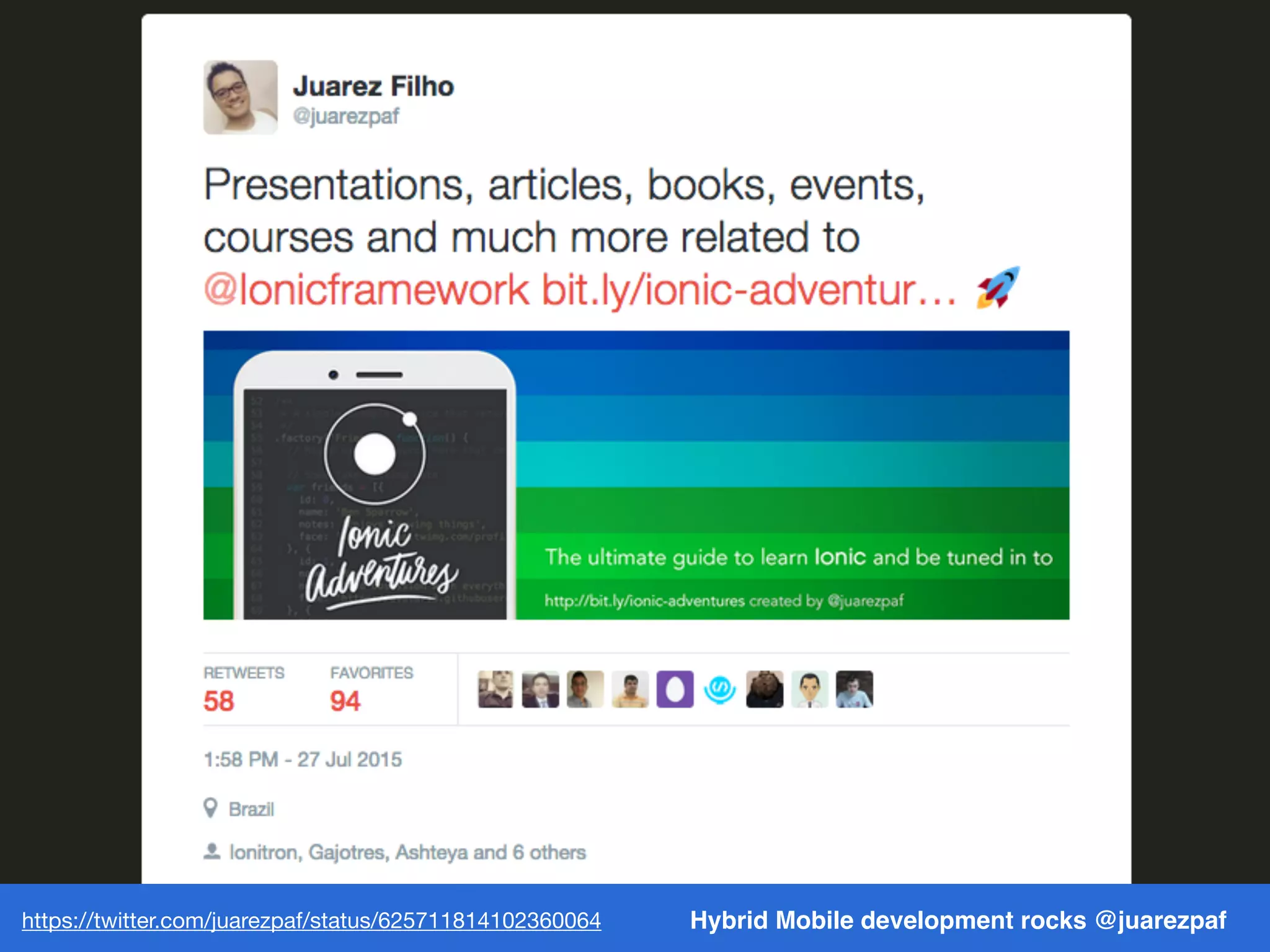Open the Brazil location
1270x952 pixels.
(251, 809)
